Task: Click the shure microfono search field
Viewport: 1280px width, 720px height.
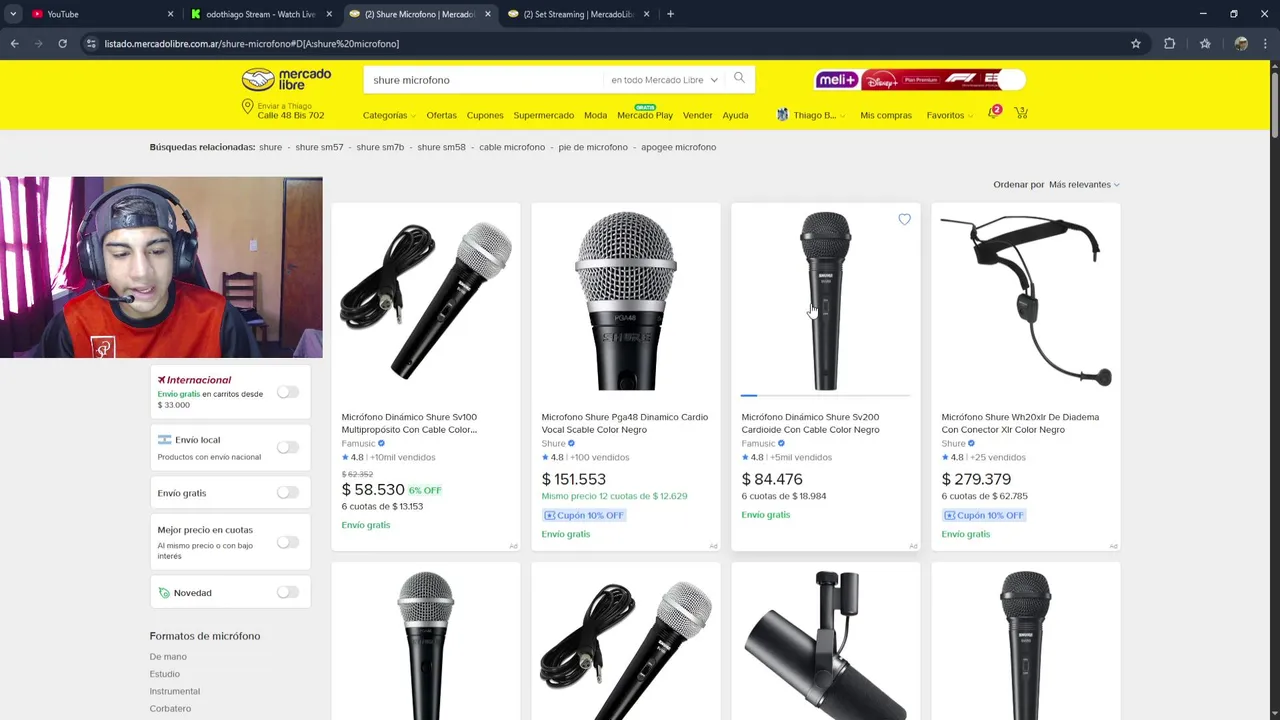Action: click(485, 80)
